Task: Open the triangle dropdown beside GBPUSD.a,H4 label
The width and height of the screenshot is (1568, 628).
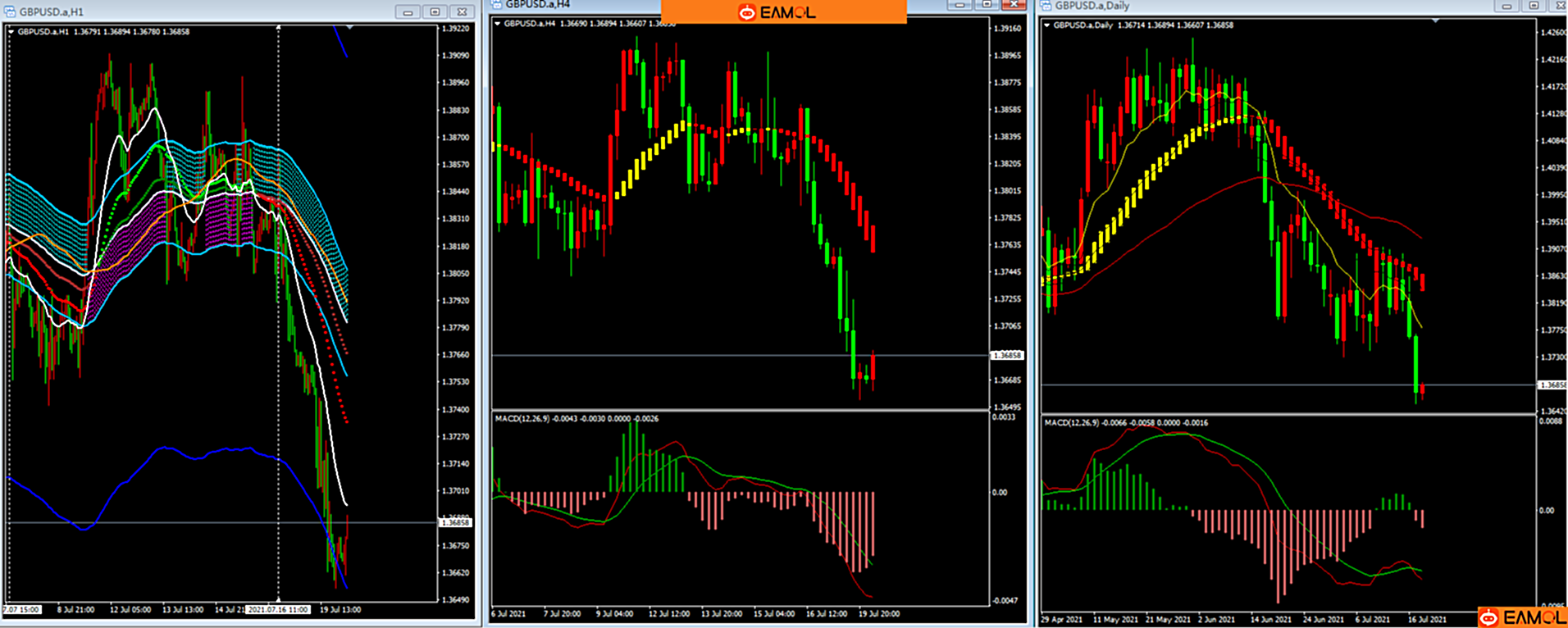Action: pyautogui.click(x=498, y=24)
